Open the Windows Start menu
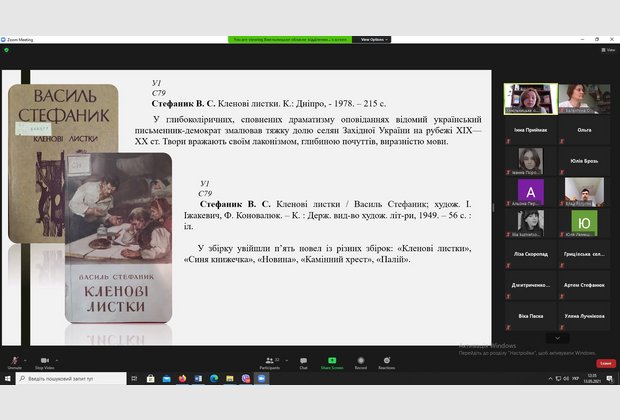 click(x=8, y=379)
